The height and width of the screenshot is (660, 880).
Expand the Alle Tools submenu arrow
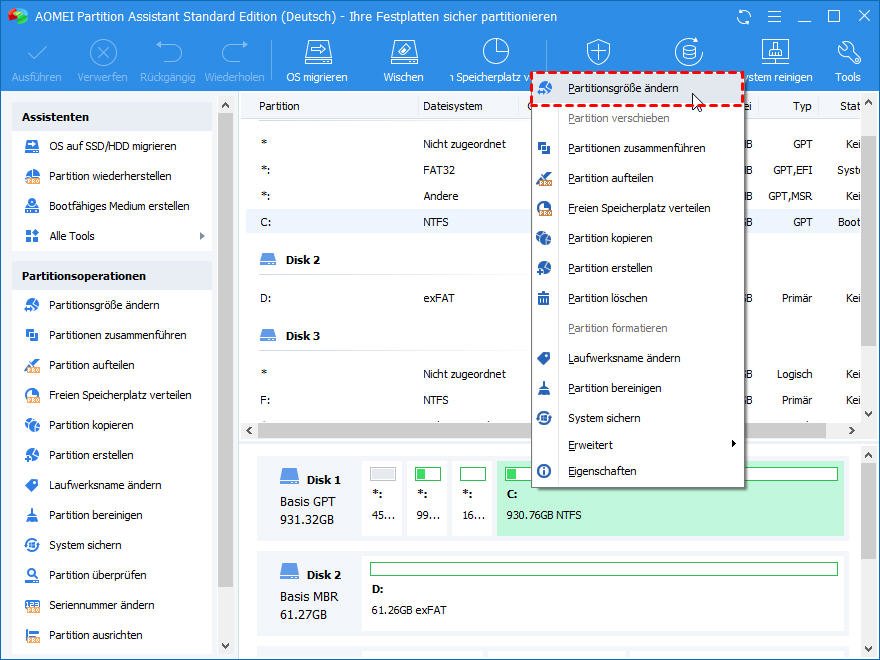click(x=202, y=236)
